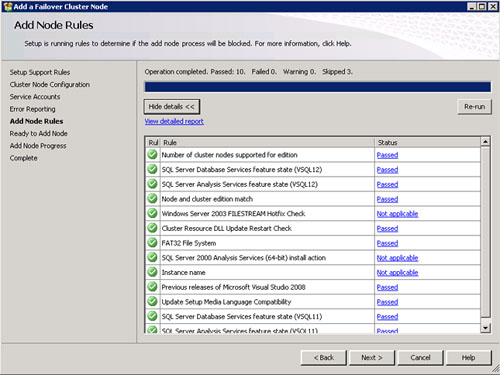This screenshot has height=375, width=500.
Task: Open the View detailed report link
Action: pos(174,121)
